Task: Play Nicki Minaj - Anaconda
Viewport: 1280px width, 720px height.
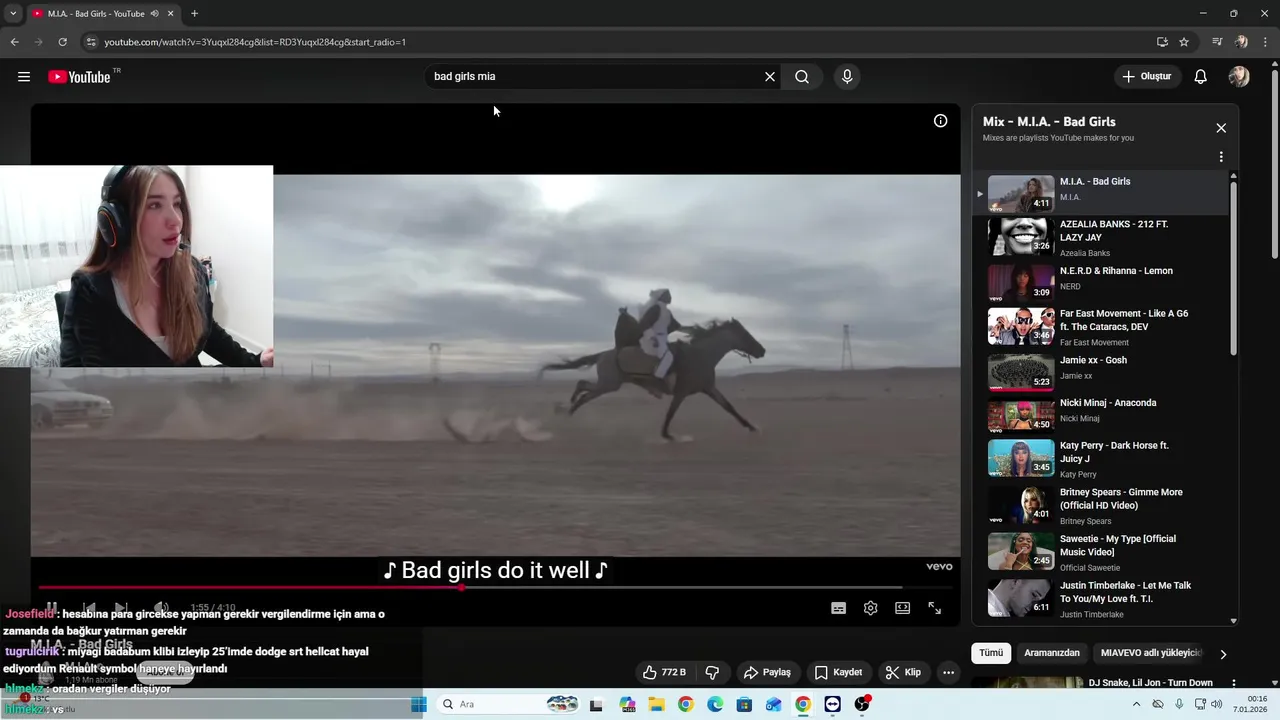Action: point(1102,416)
